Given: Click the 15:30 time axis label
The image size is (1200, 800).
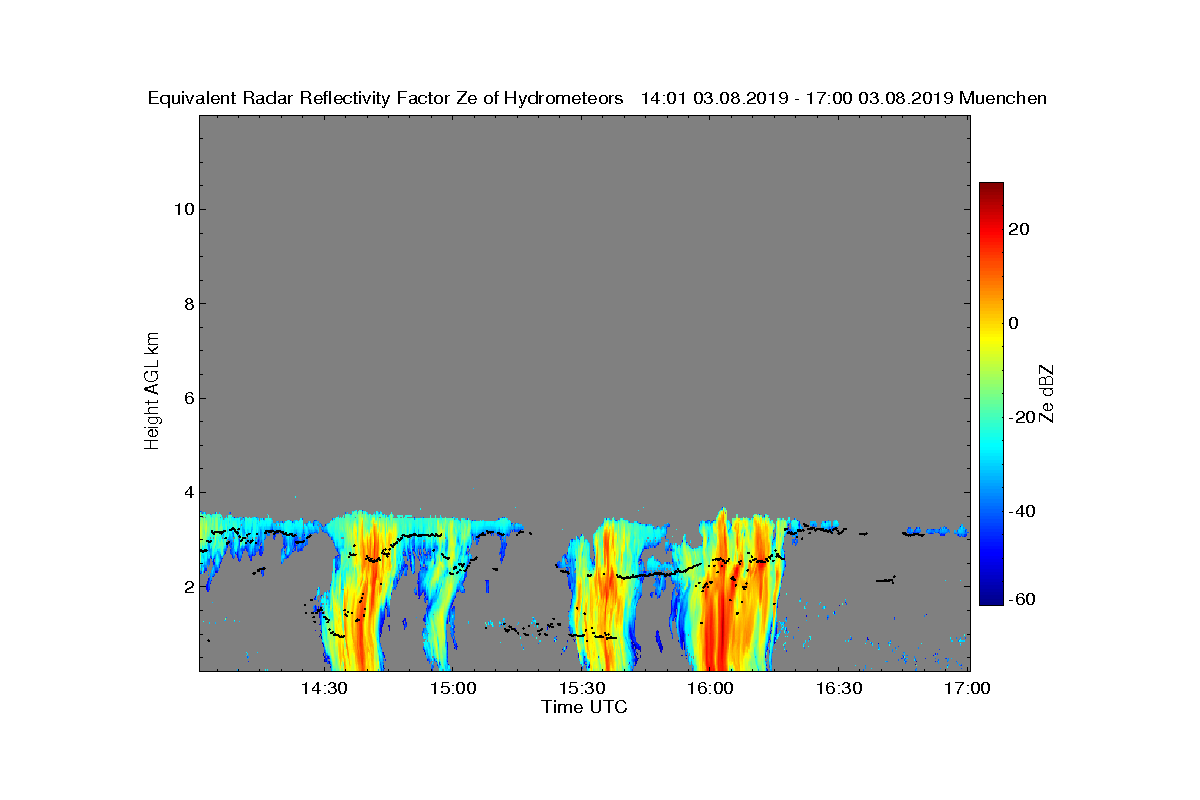Looking at the screenshot, I should pyautogui.click(x=582, y=688).
